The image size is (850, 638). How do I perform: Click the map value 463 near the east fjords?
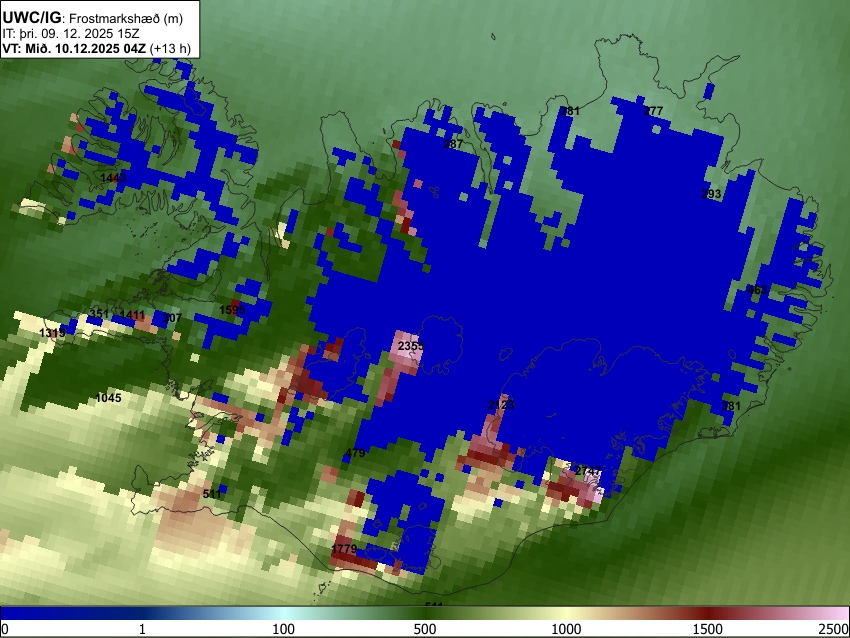[x=757, y=289]
